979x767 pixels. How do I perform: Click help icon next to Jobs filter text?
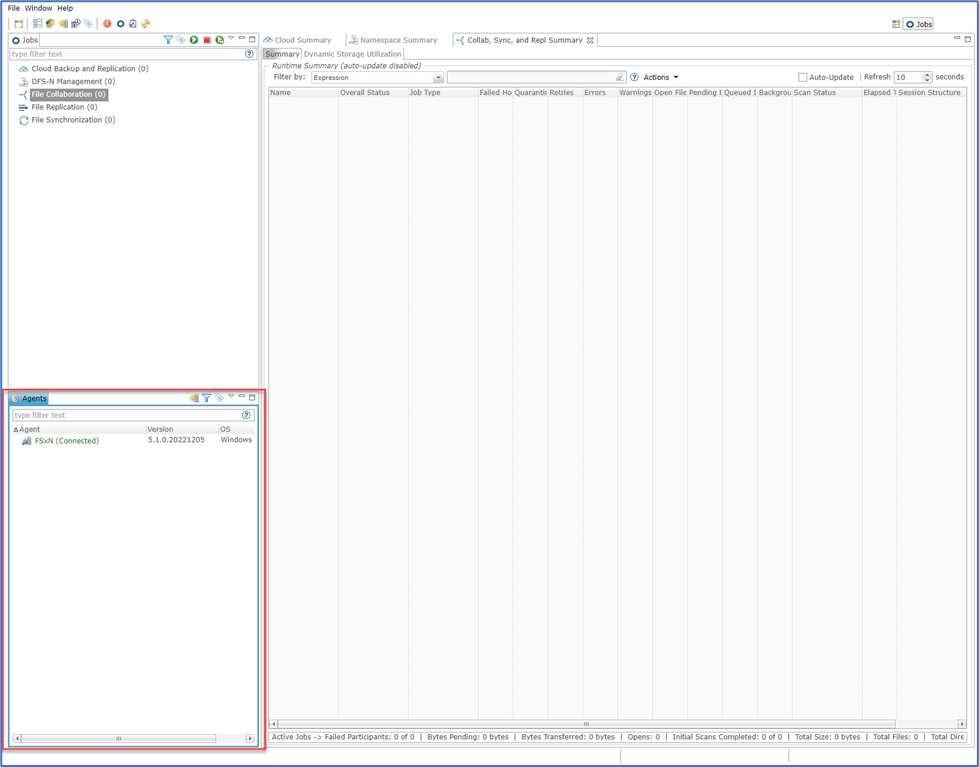coord(249,54)
